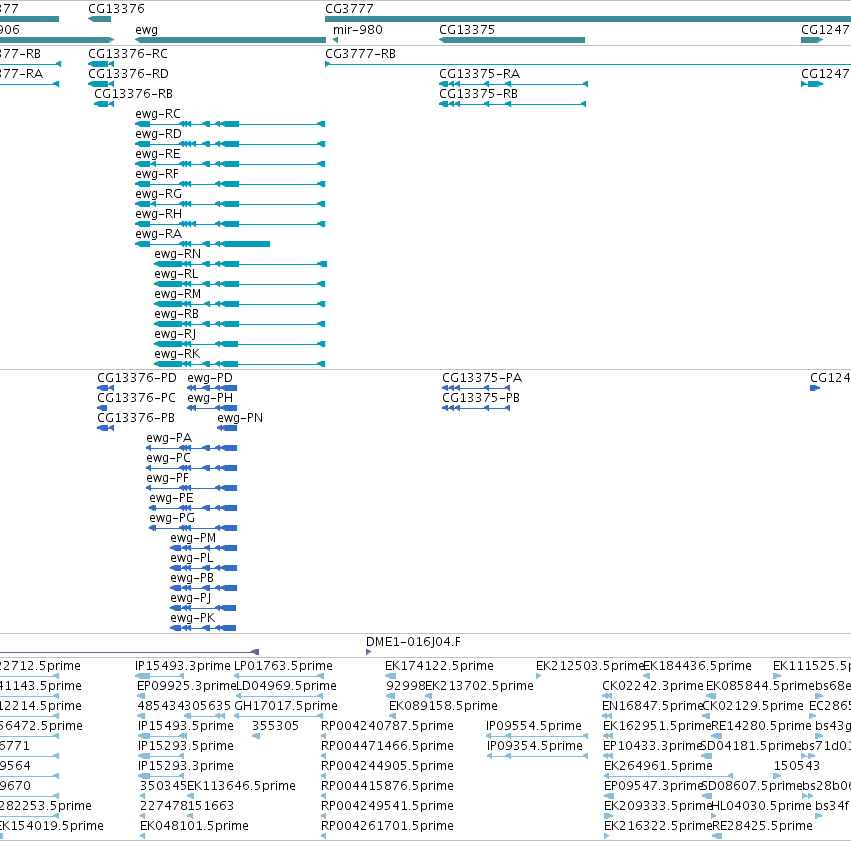The width and height of the screenshot is (851, 841).
Task: Click the RP004471466.5prime EST label
Action: pos(388,747)
